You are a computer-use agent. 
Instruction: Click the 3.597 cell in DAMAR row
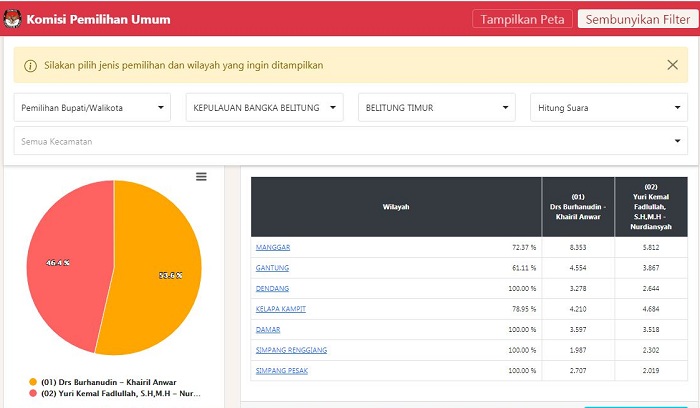click(x=578, y=329)
